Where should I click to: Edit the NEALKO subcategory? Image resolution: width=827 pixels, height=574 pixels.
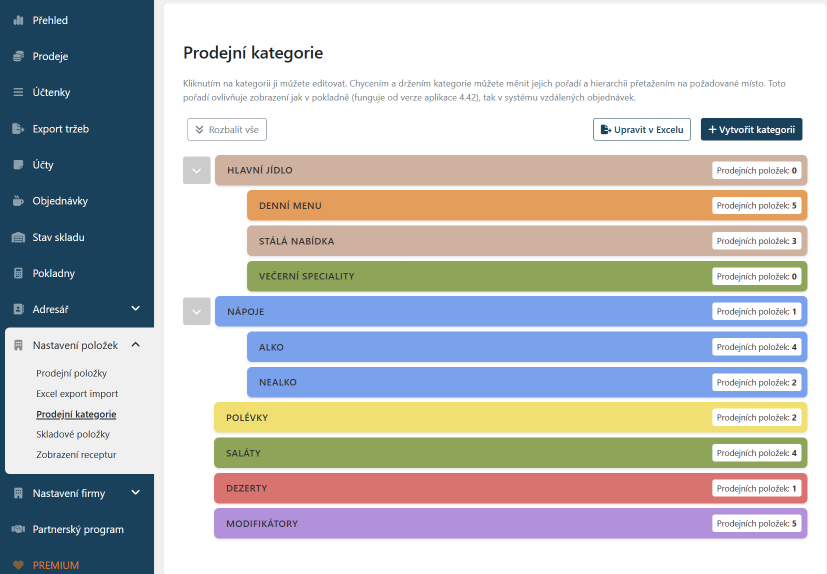click(x=527, y=382)
